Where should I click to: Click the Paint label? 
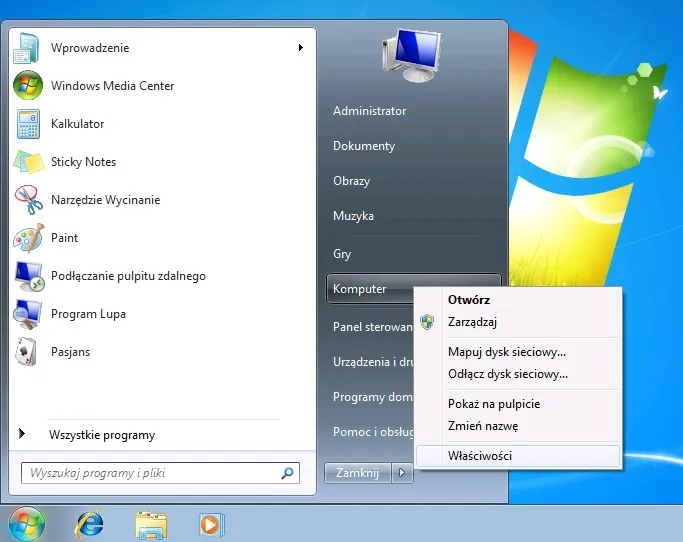coord(64,238)
